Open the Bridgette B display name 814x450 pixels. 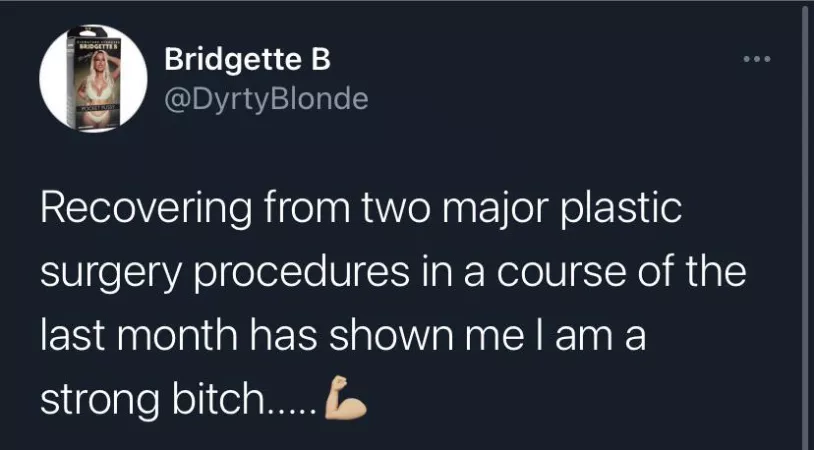coord(246,62)
